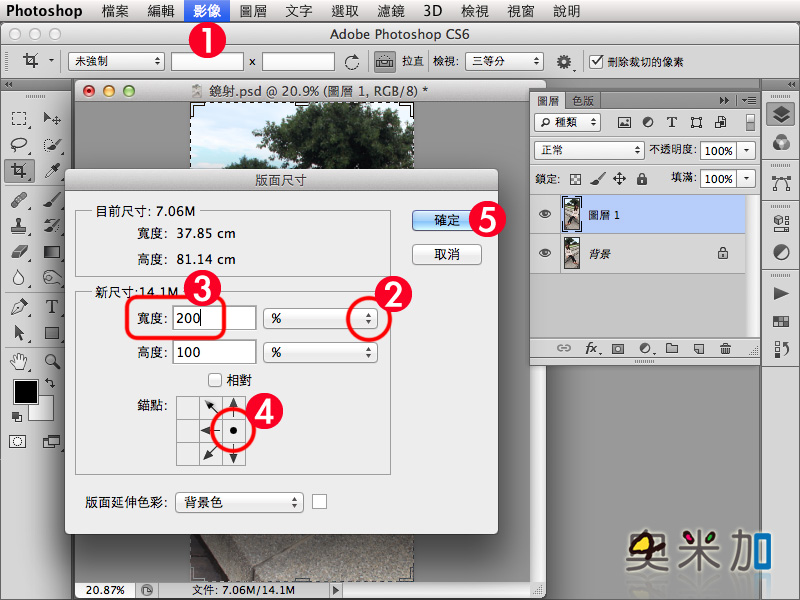This screenshot has width=800, height=600.
Task: Toggle 刪除裁切的像素 checkbox
Action: click(596, 62)
